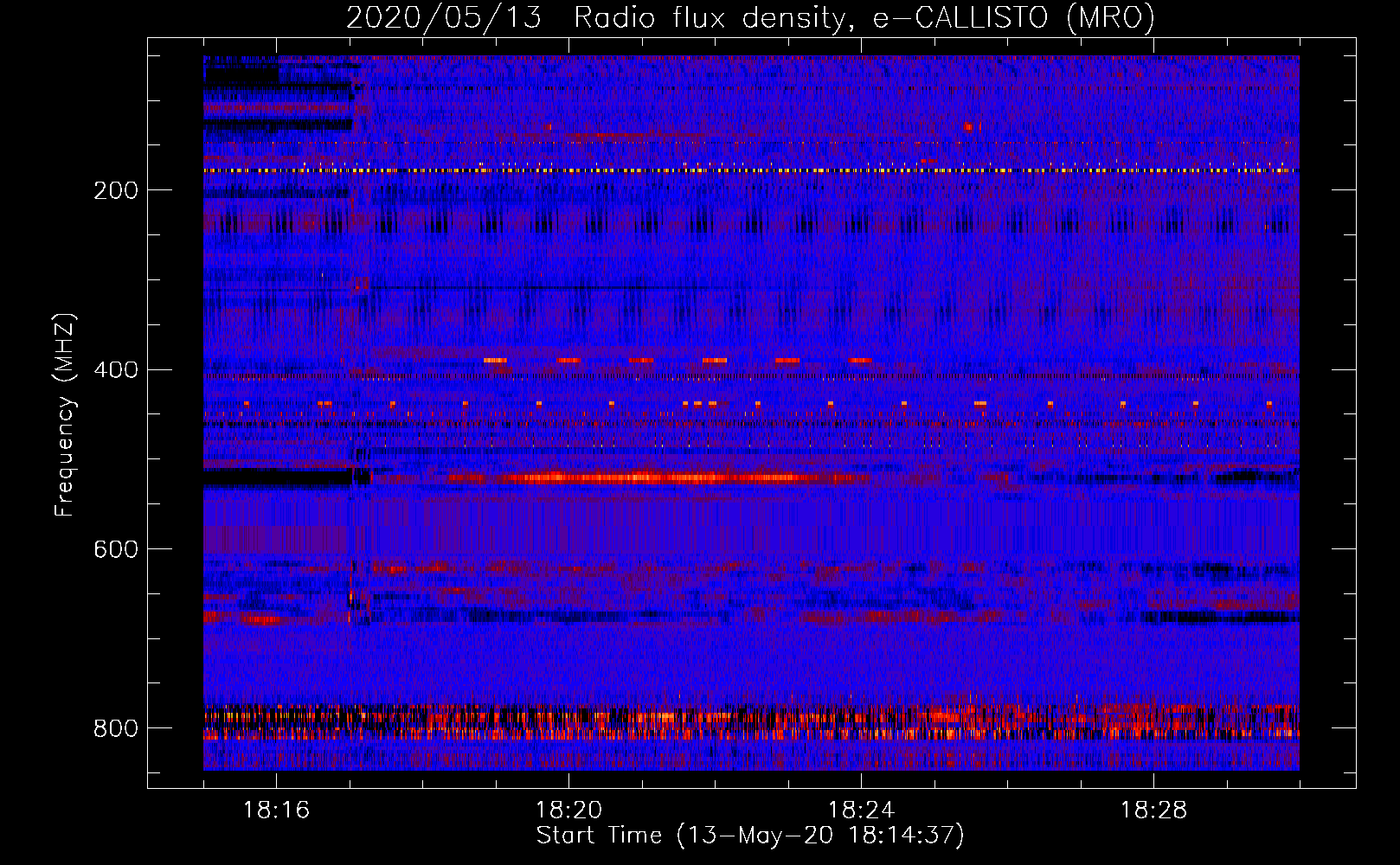
Task: Select the 200 frequency axis label
Action: pos(115,190)
